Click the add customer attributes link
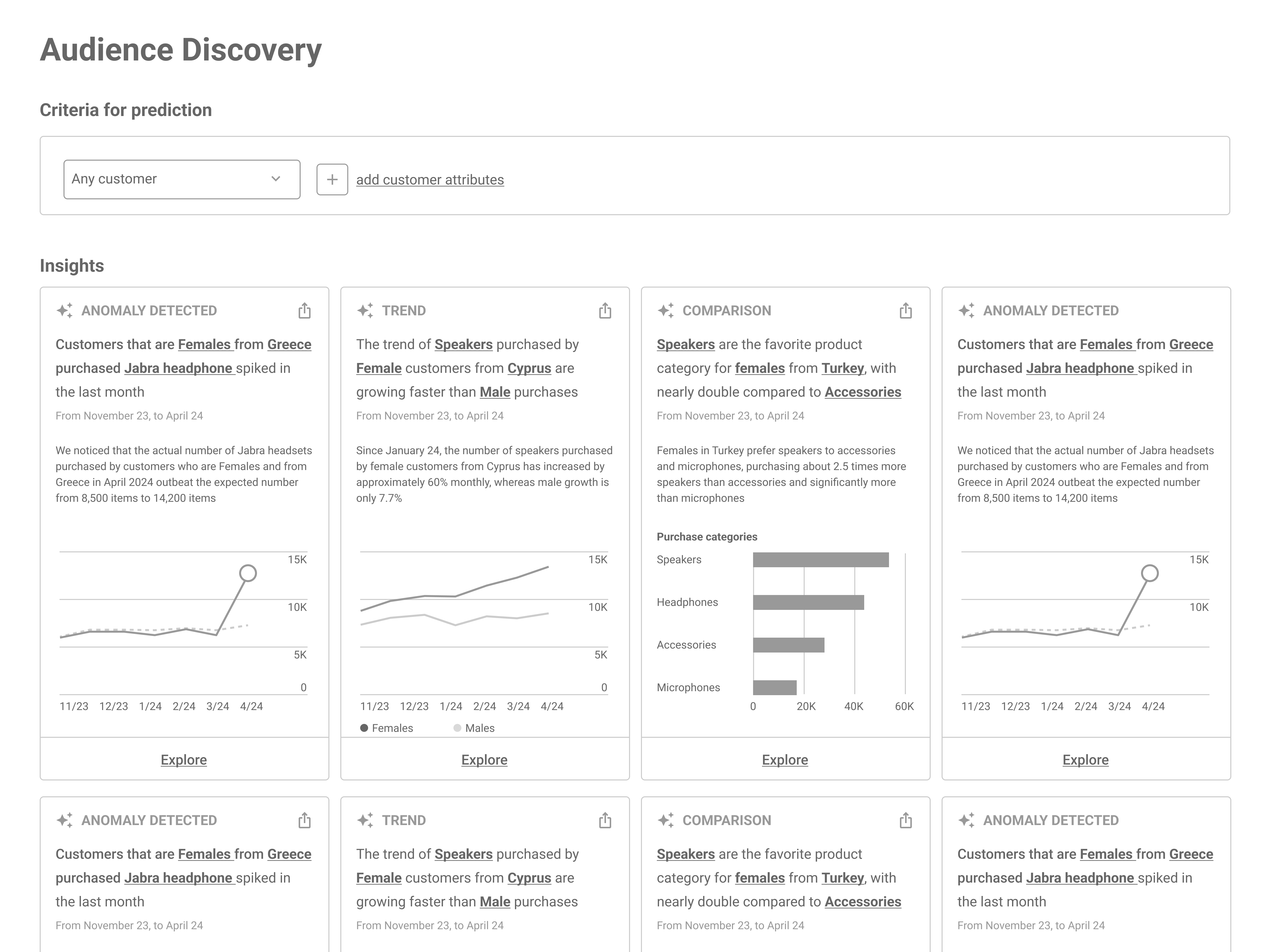The image size is (1270, 952). point(430,179)
